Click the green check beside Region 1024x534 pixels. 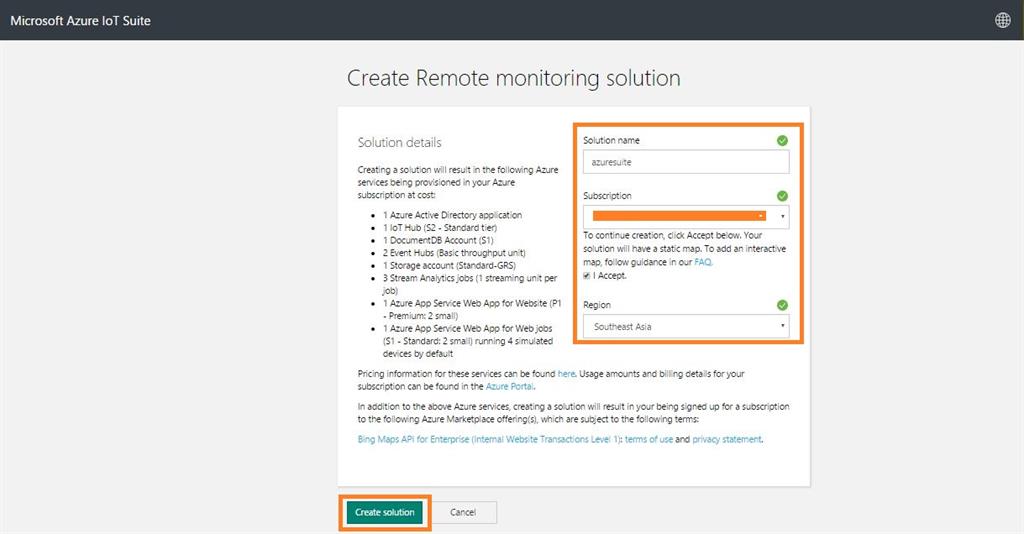coord(782,305)
